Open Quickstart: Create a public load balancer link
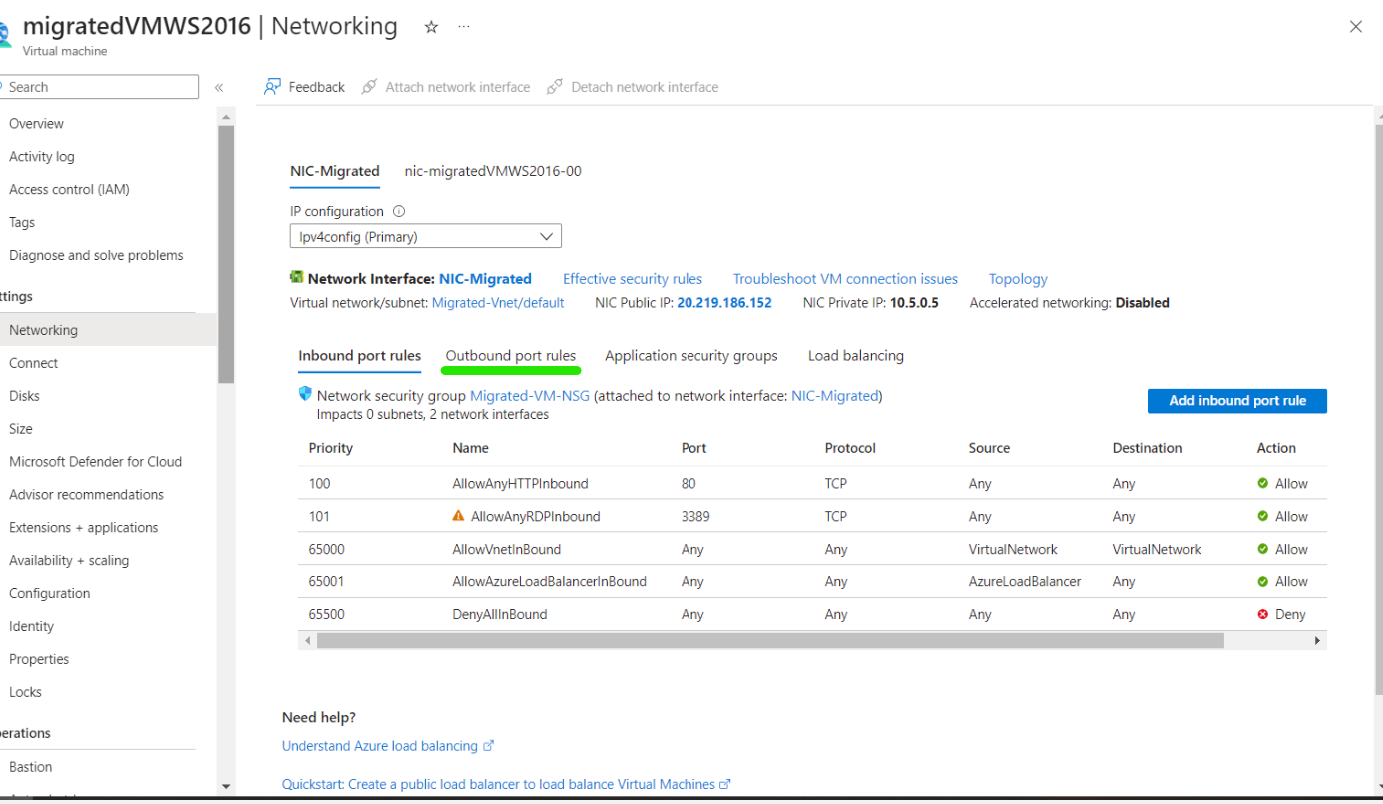Screen dimensions: 1383x804 coord(498,785)
